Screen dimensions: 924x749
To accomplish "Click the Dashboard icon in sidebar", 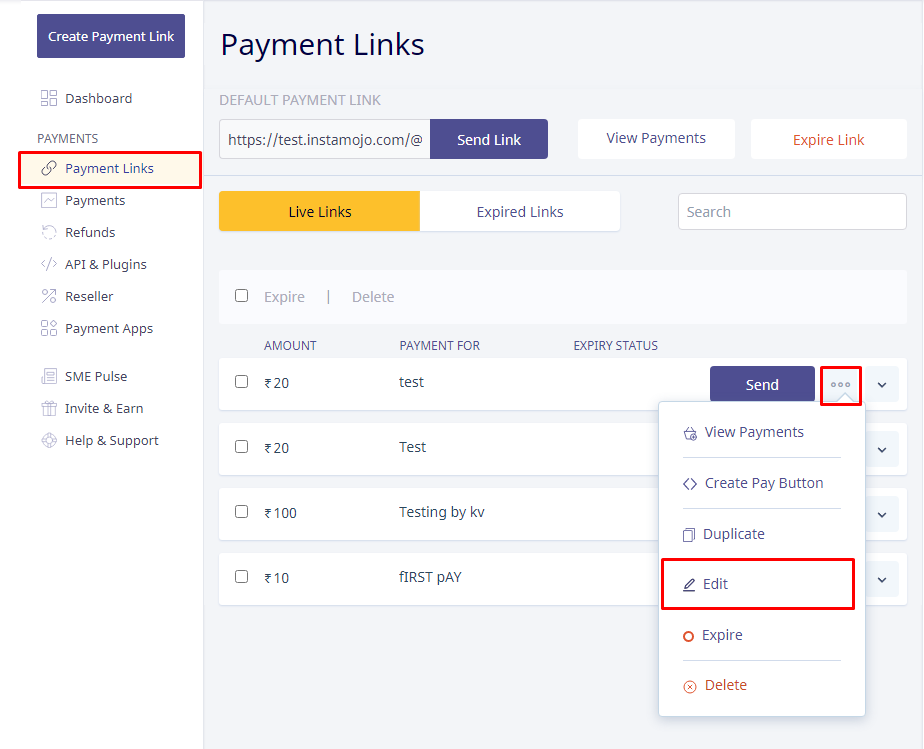I will click(x=48, y=98).
